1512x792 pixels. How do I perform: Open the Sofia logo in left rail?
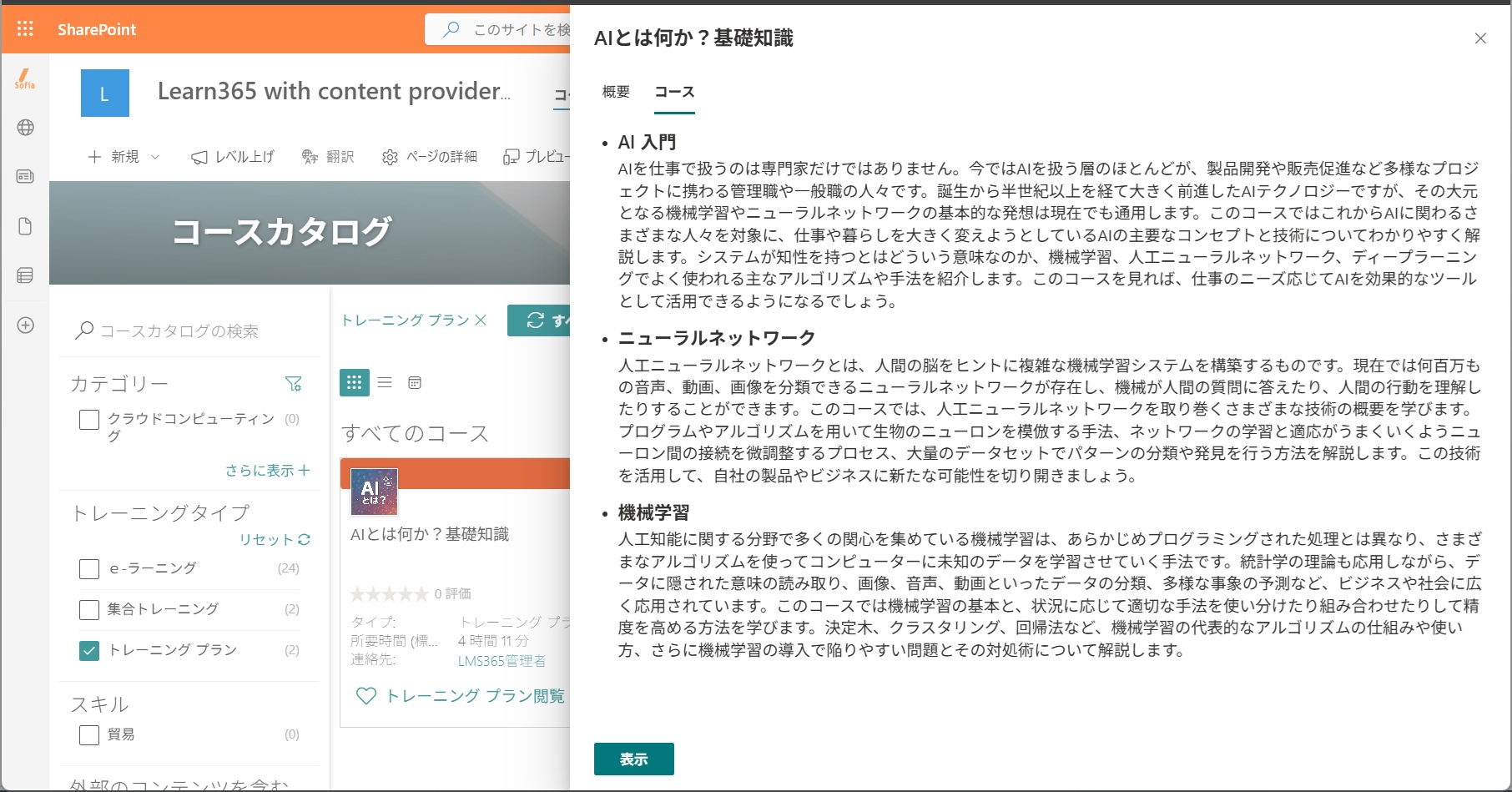(25, 78)
